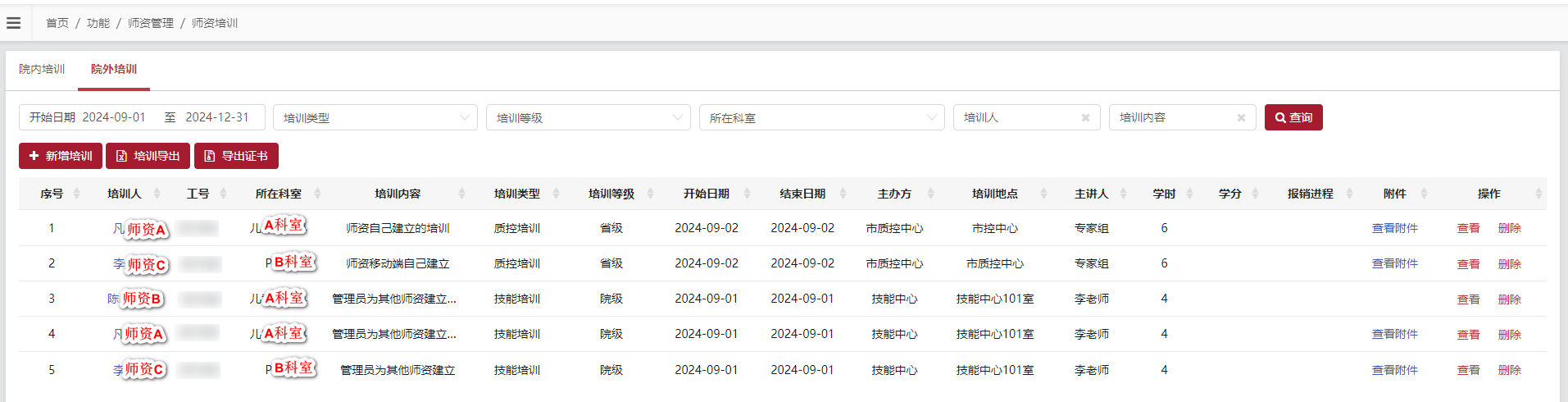Delete row 5 with 删除

pyautogui.click(x=1509, y=370)
